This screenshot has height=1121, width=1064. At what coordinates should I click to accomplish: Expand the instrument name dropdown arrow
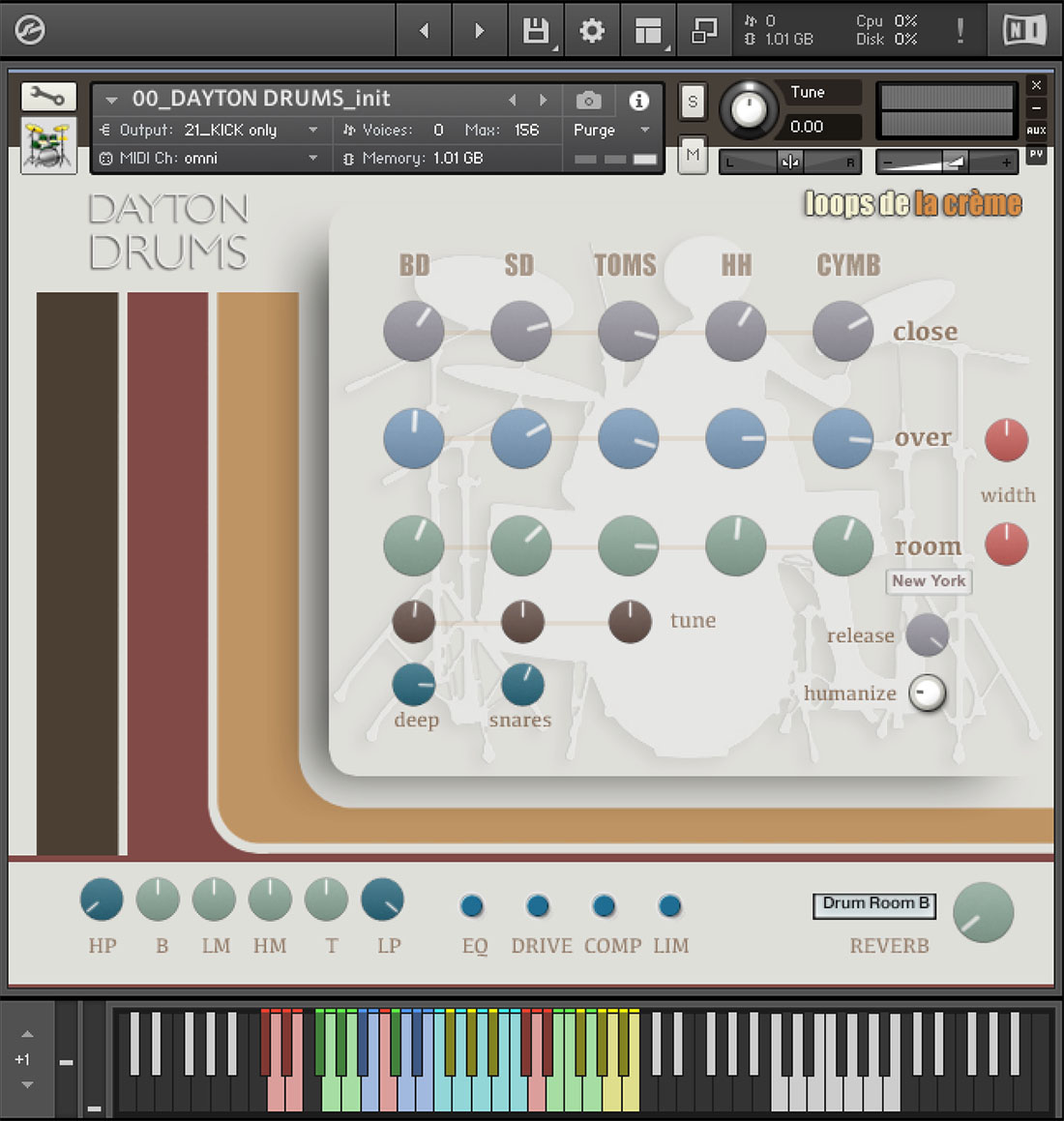(111, 100)
